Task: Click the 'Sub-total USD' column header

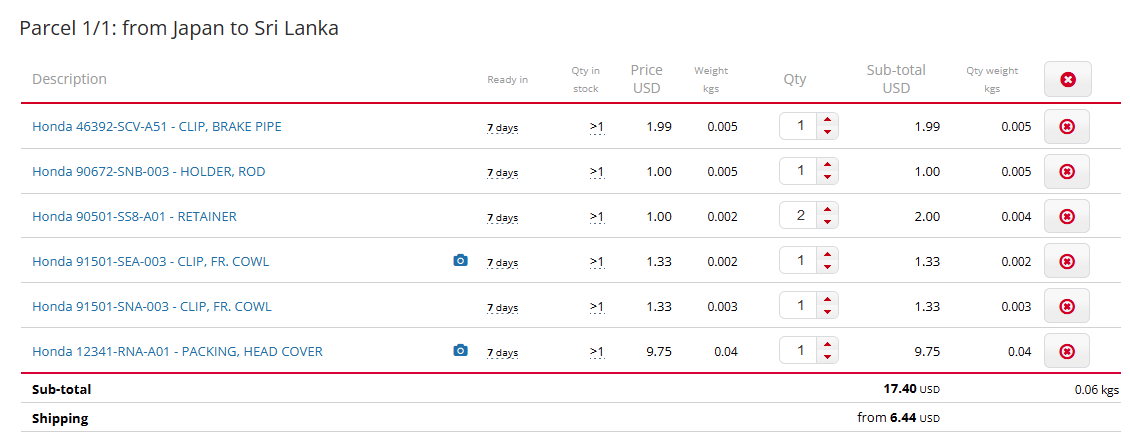Action: click(x=896, y=79)
